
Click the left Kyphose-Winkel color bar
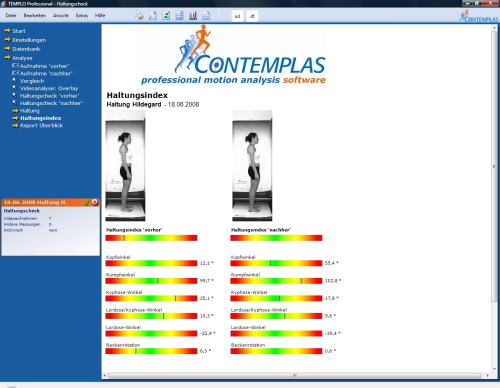151,298
